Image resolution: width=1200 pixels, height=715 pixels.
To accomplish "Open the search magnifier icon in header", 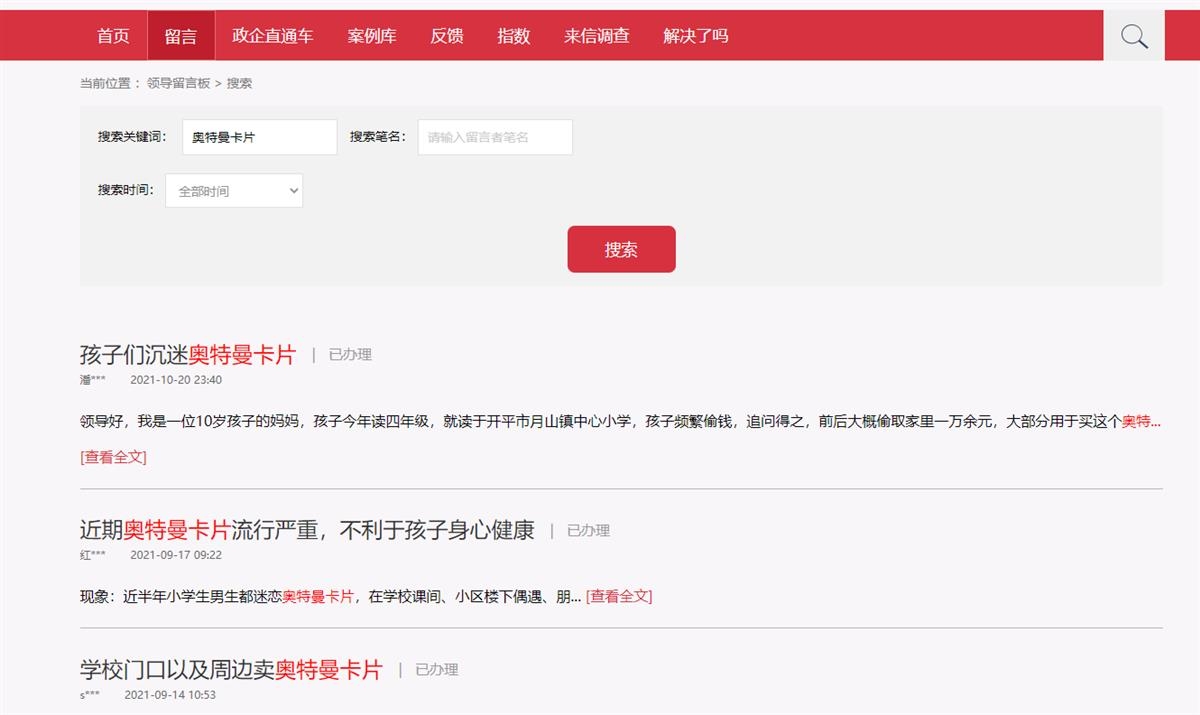I will [x=1134, y=36].
